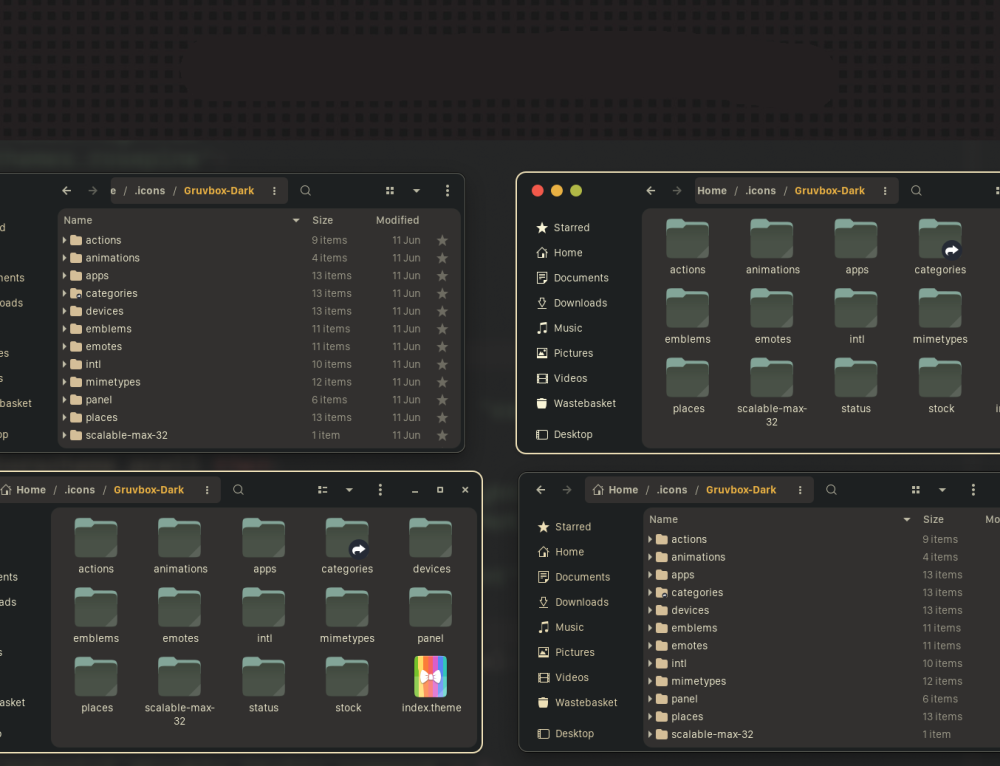
Task: Open the Name column sort dropdown
Action: coord(295,219)
